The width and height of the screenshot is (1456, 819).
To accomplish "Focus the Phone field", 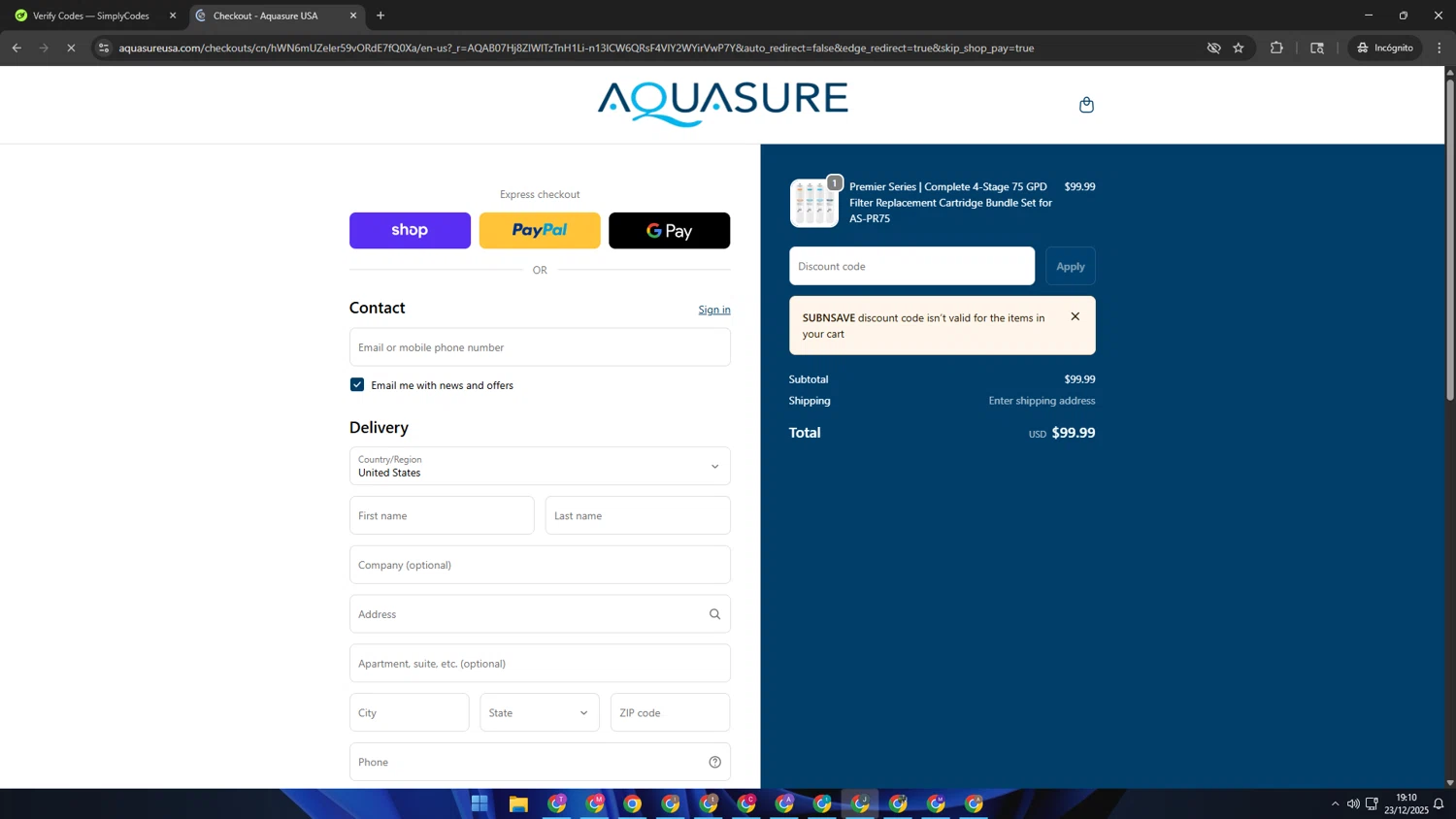I will pyautogui.click(x=540, y=762).
